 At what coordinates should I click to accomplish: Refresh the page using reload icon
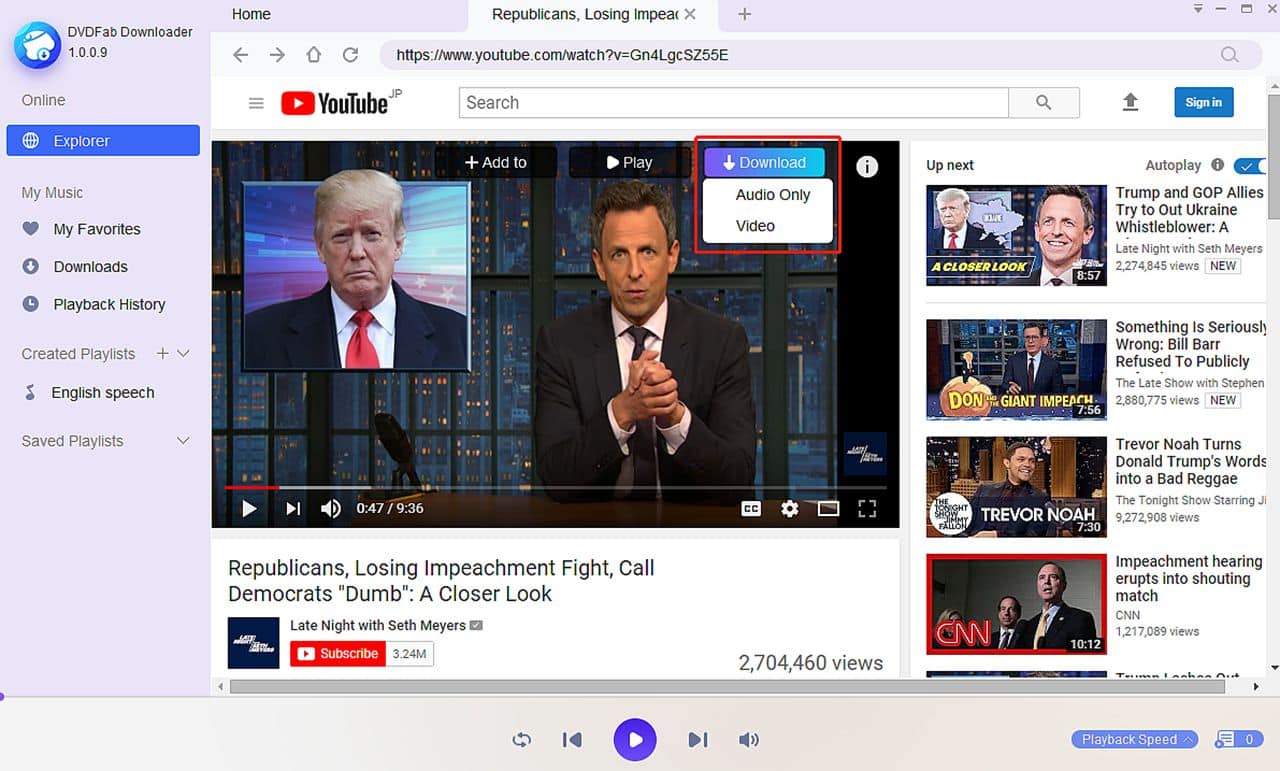point(350,55)
